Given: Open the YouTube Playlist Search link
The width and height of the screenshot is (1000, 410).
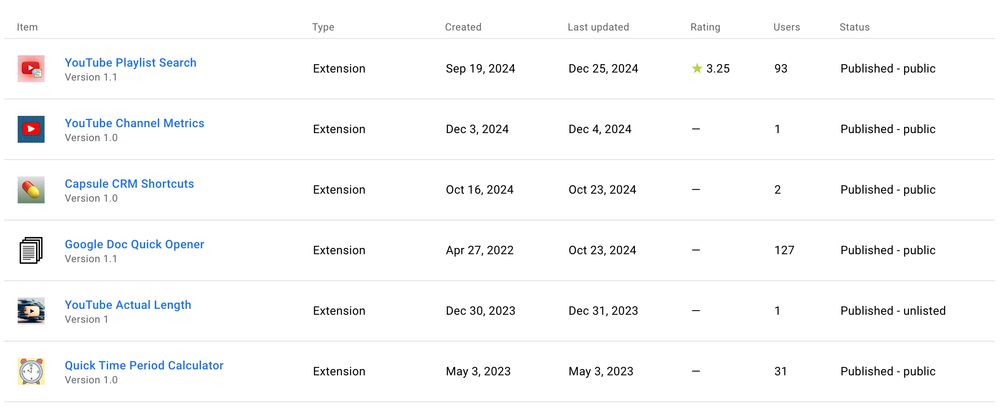Looking at the screenshot, I should [x=130, y=62].
